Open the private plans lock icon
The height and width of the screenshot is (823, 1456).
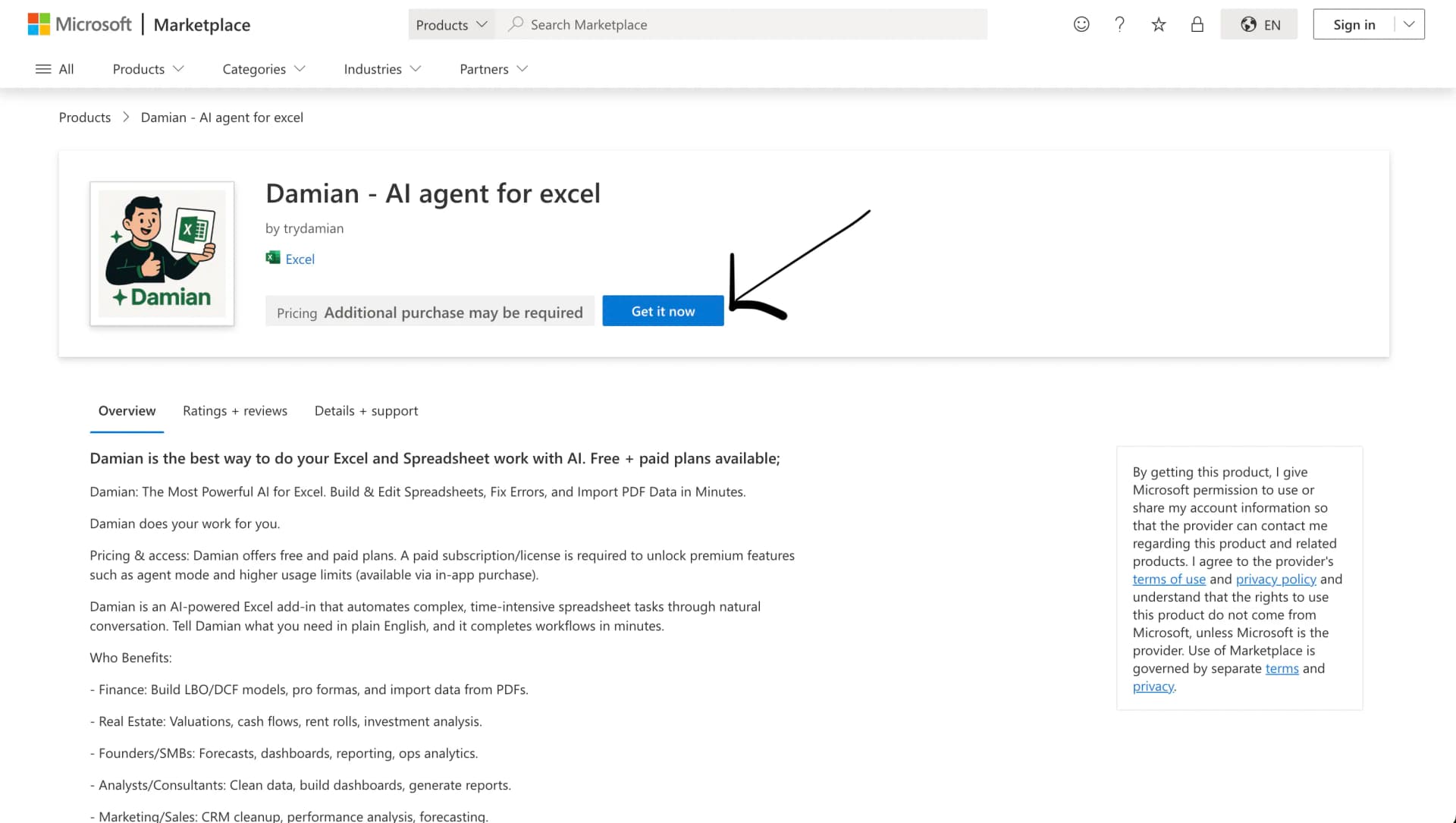(x=1197, y=24)
